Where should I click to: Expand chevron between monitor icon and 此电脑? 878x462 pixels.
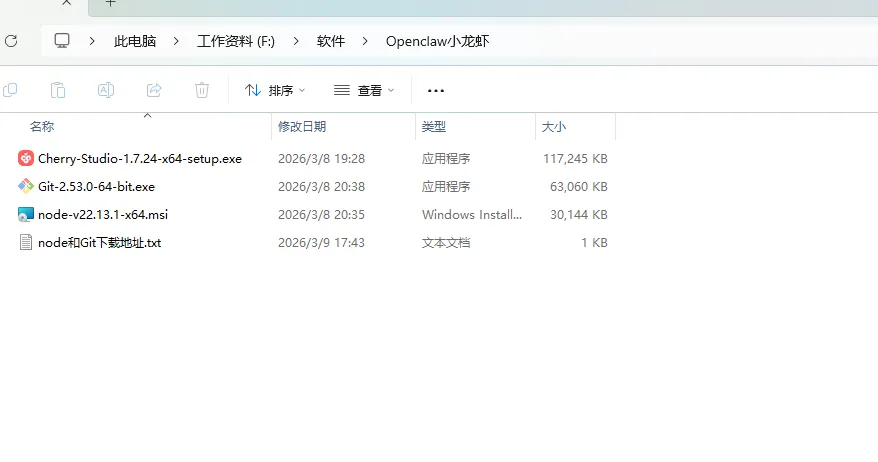pos(92,41)
